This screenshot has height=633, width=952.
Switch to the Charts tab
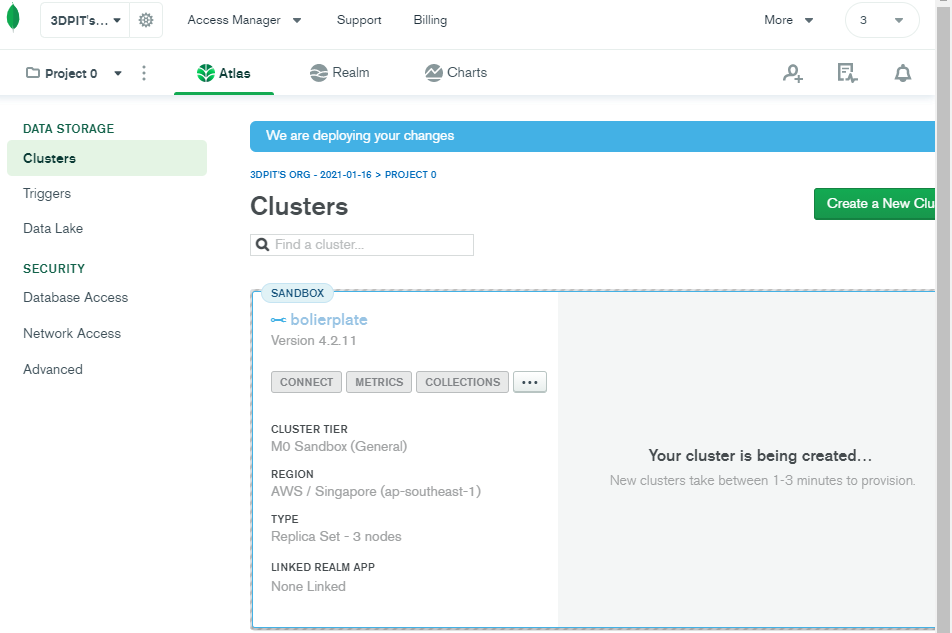click(x=456, y=73)
